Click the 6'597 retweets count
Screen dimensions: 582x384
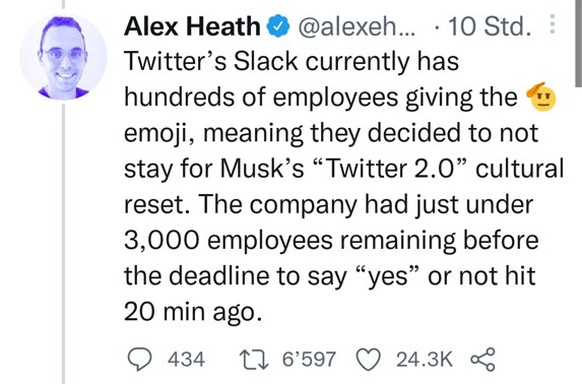(309, 359)
